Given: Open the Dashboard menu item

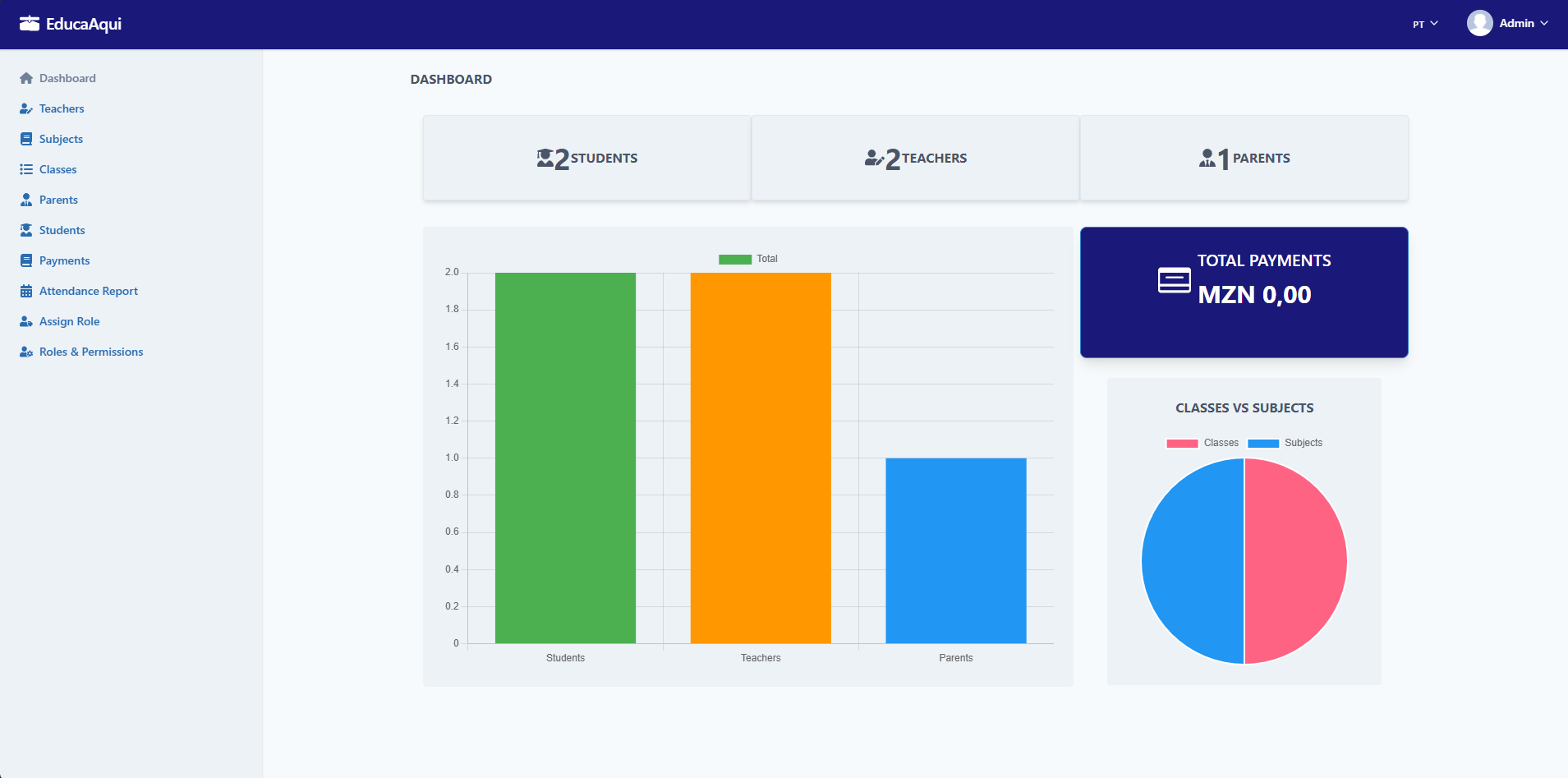Looking at the screenshot, I should pos(67,78).
